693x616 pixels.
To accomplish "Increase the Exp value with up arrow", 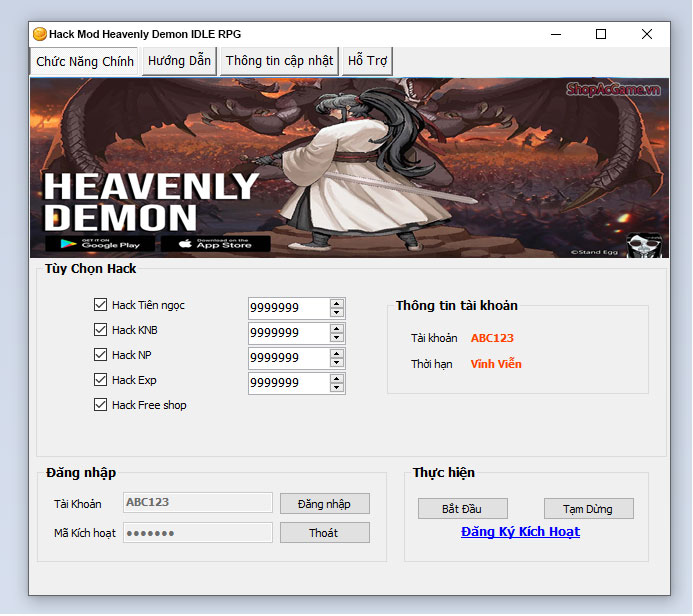I will 337,379.
